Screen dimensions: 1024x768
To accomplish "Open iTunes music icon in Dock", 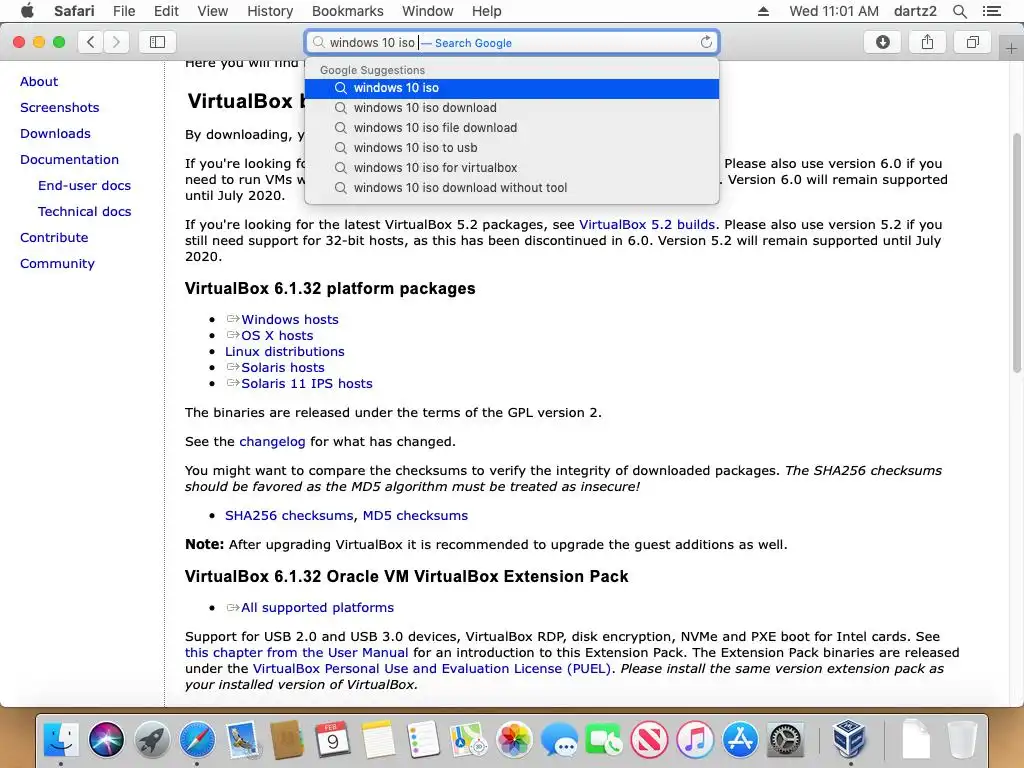I will 695,739.
